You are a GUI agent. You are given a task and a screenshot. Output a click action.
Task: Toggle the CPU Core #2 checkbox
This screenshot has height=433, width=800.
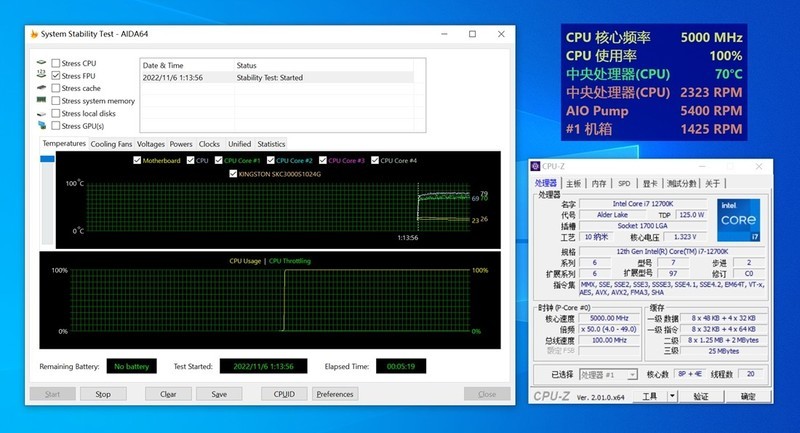(270, 160)
